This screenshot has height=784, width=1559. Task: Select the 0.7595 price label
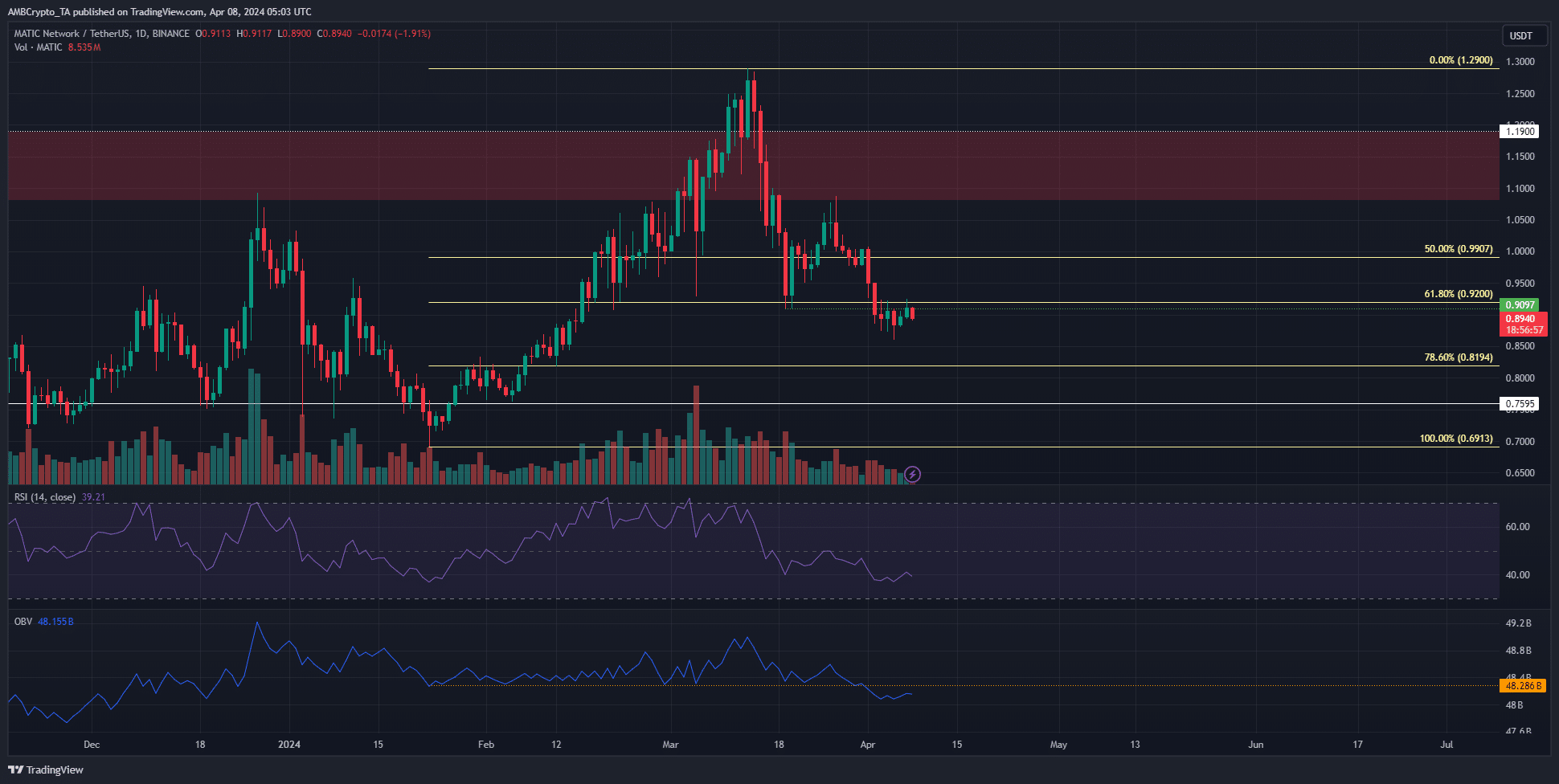coord(1520,404)
